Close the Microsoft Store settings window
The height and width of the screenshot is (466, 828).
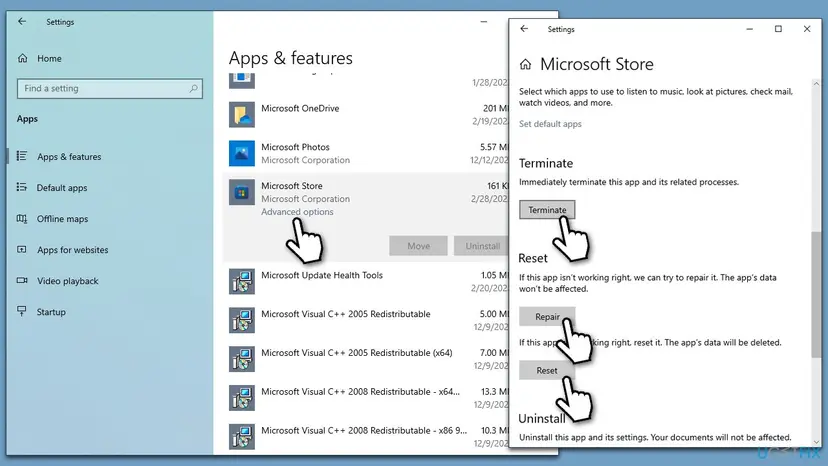(x=807, y=29)
